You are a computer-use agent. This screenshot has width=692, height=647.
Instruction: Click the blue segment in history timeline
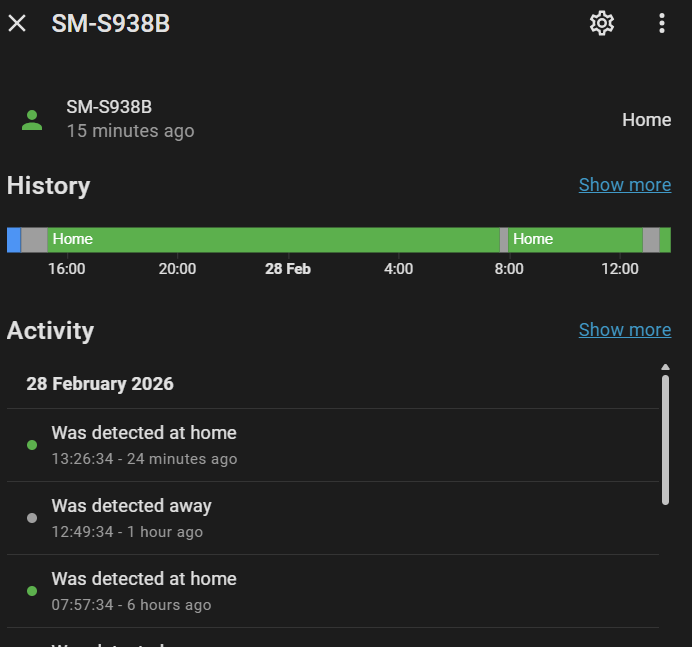(x=14, y=239)
